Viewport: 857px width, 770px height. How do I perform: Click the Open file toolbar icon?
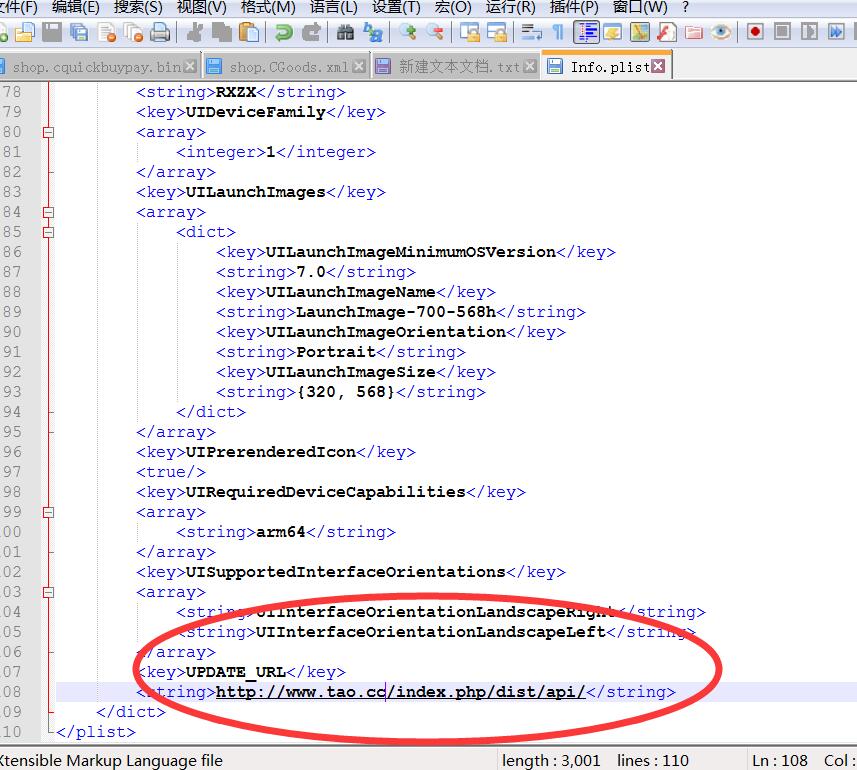25,32
